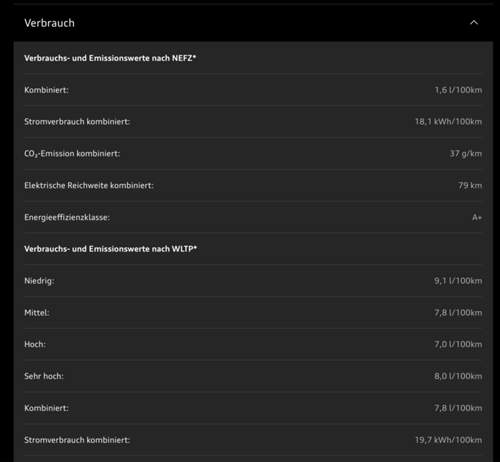Select the 79 km range value

[x=470, y=185]
